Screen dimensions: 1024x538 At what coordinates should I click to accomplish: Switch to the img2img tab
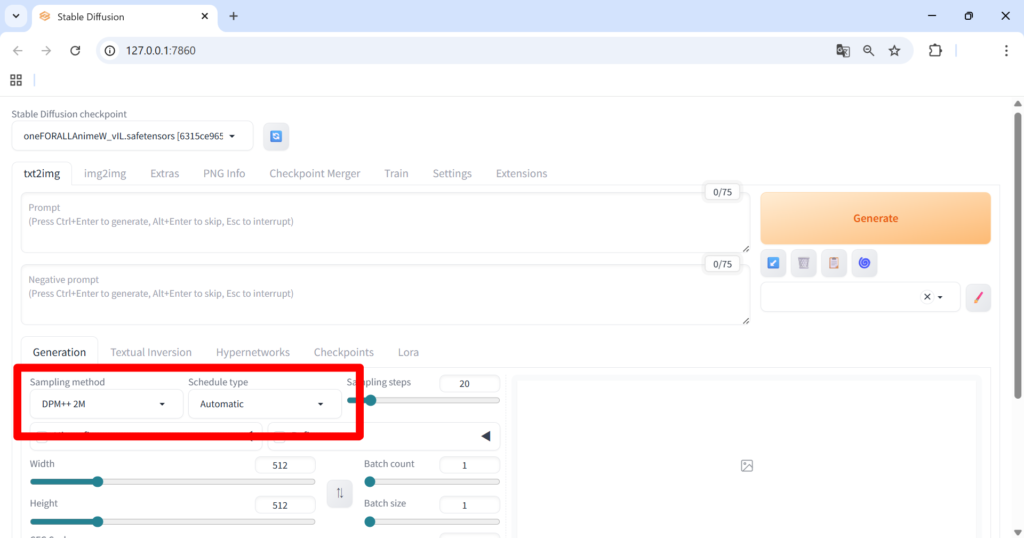pyautogui.click(x=105, y=174)
